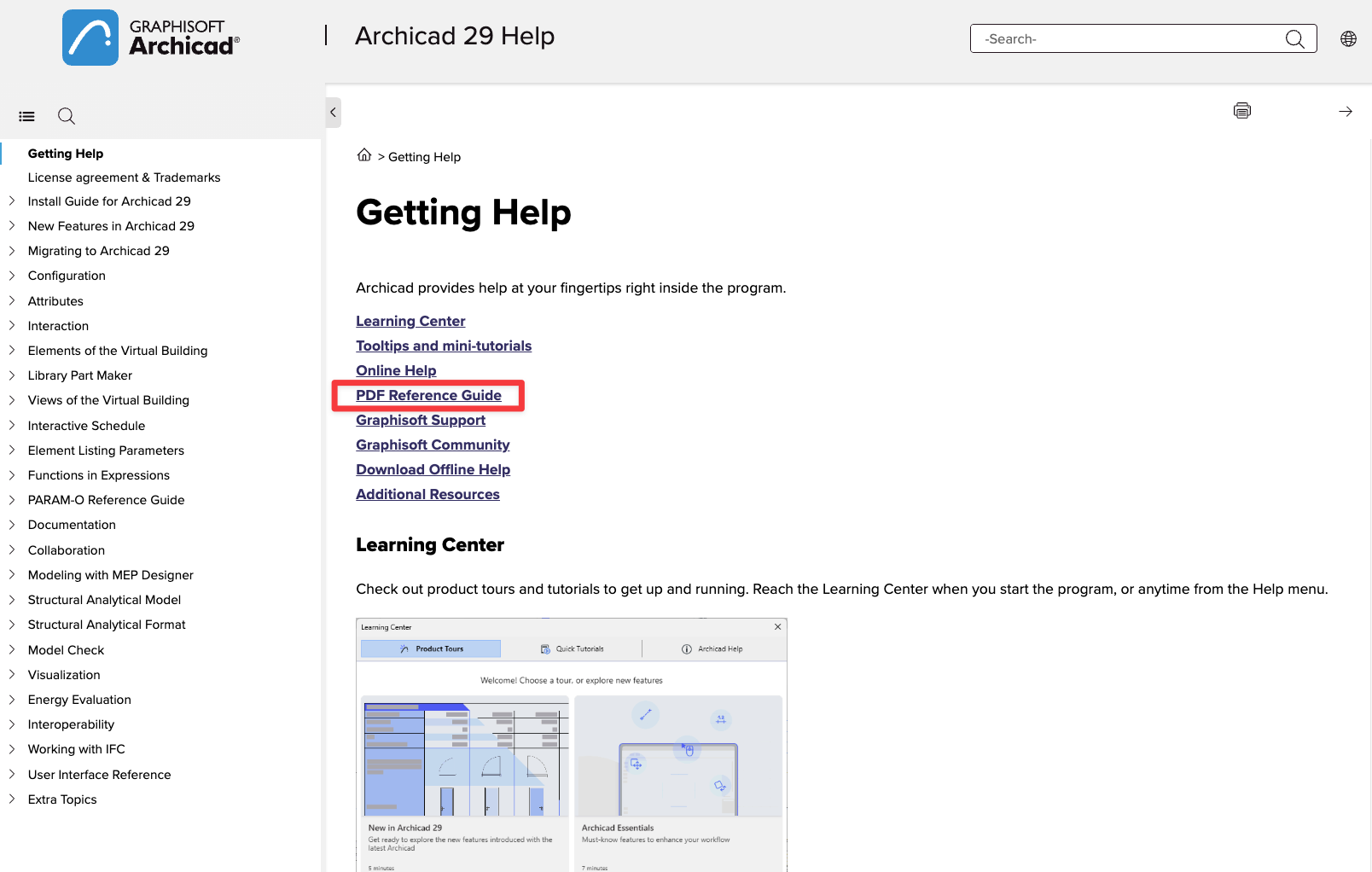Open the sidebar search tab
This screenshot has height=872, width=1372.
point(67,116)
